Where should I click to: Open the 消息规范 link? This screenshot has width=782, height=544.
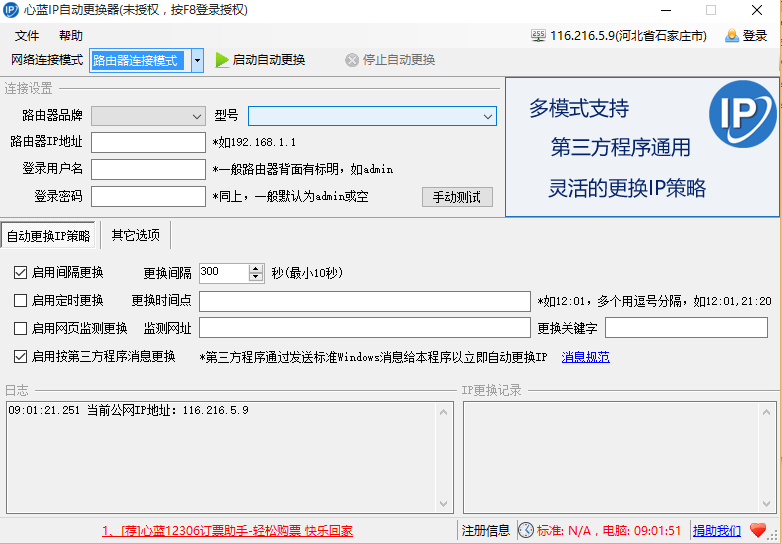pyautogui.click(x=586, y=357)
